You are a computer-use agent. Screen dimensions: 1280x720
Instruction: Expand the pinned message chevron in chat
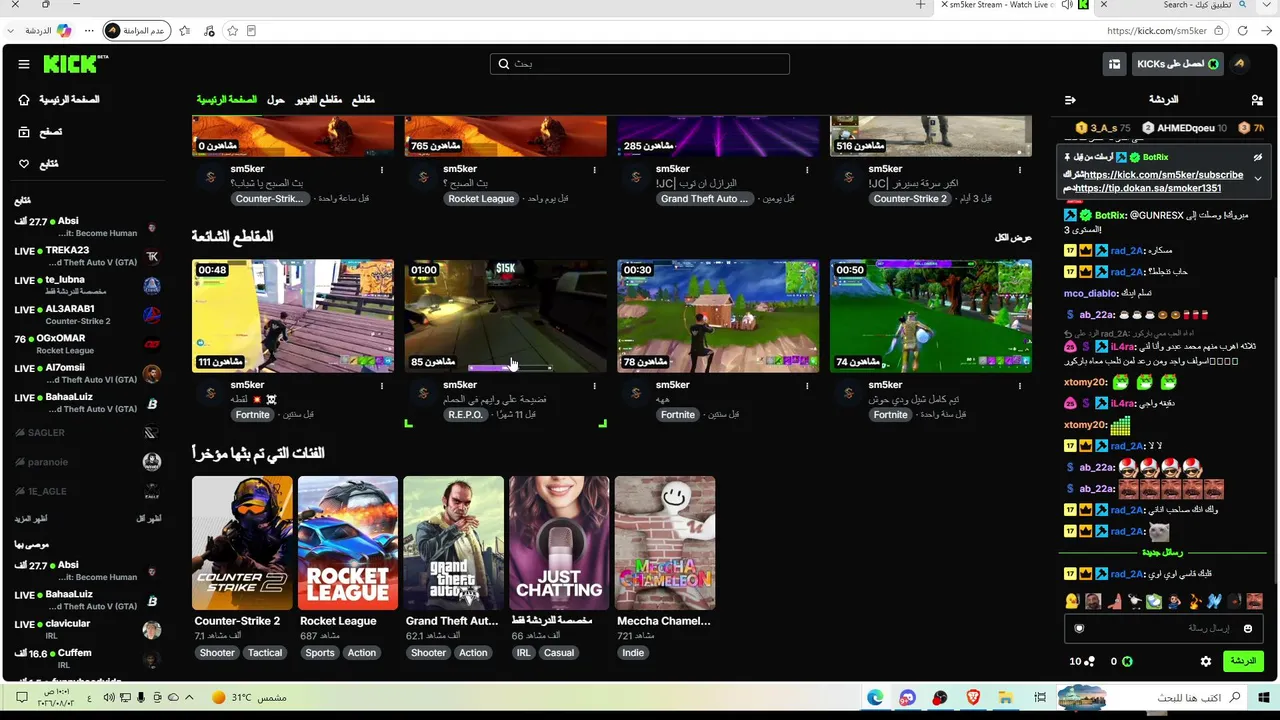point(1258,179)
